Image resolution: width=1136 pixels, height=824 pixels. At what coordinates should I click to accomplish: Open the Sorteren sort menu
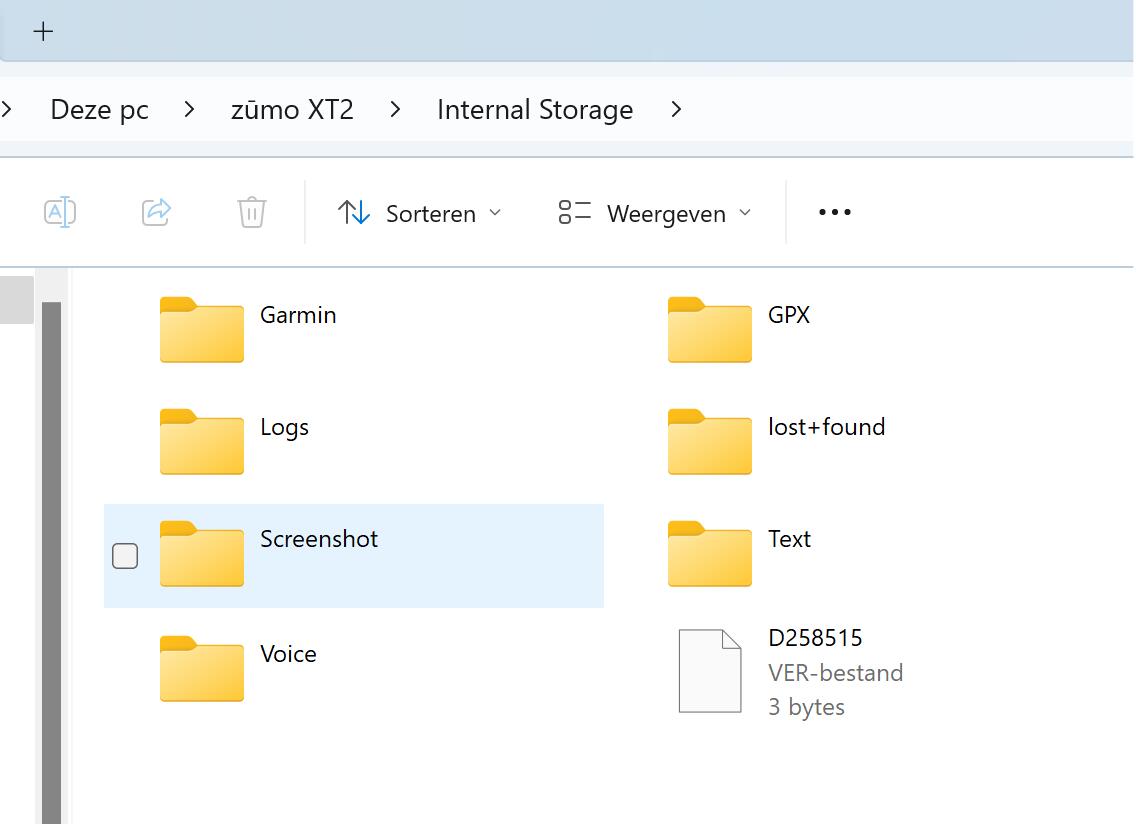pyautogui.click(x=419, y=213)
